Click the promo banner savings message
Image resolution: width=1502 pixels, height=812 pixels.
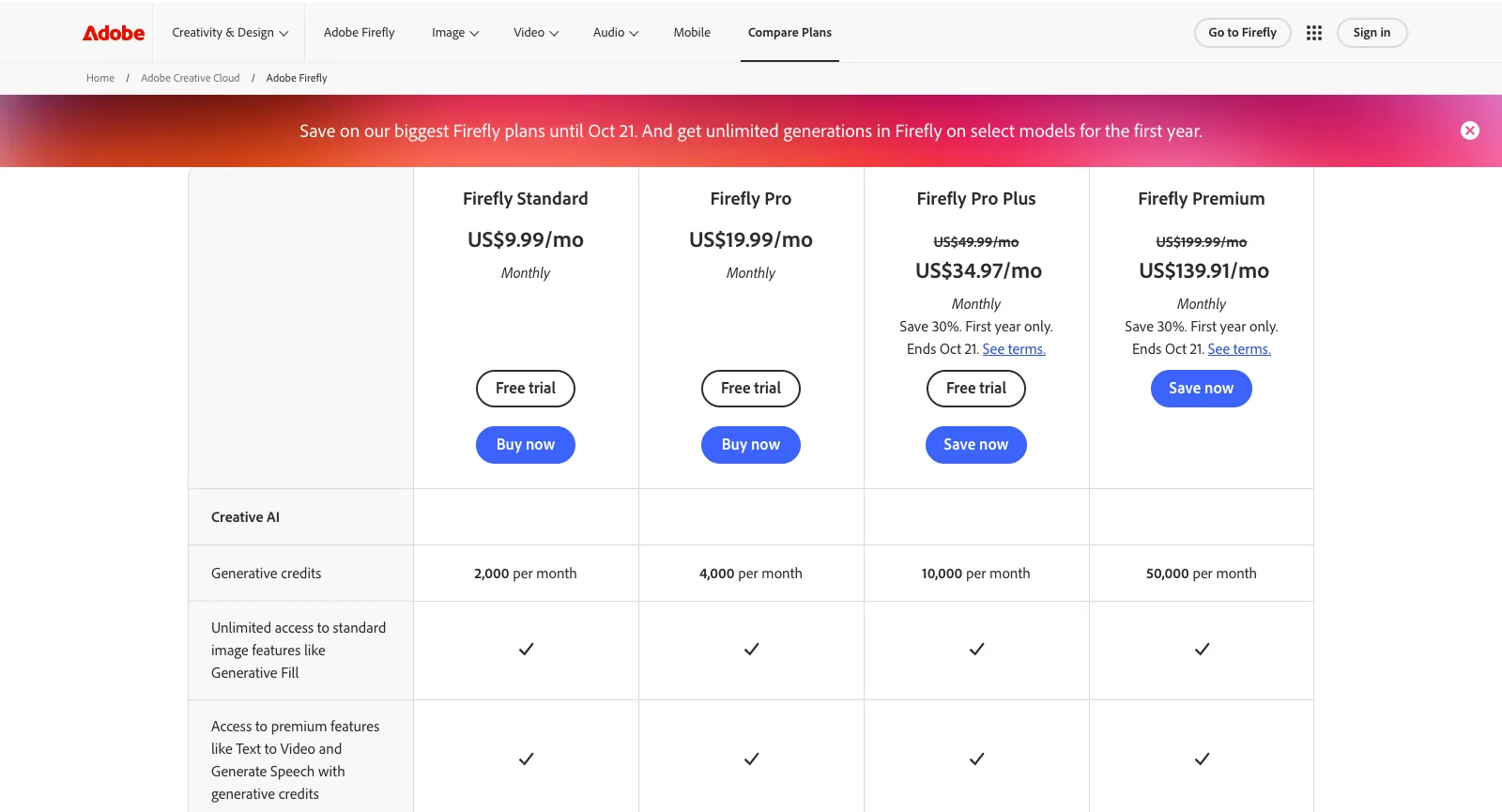point(751,131)
